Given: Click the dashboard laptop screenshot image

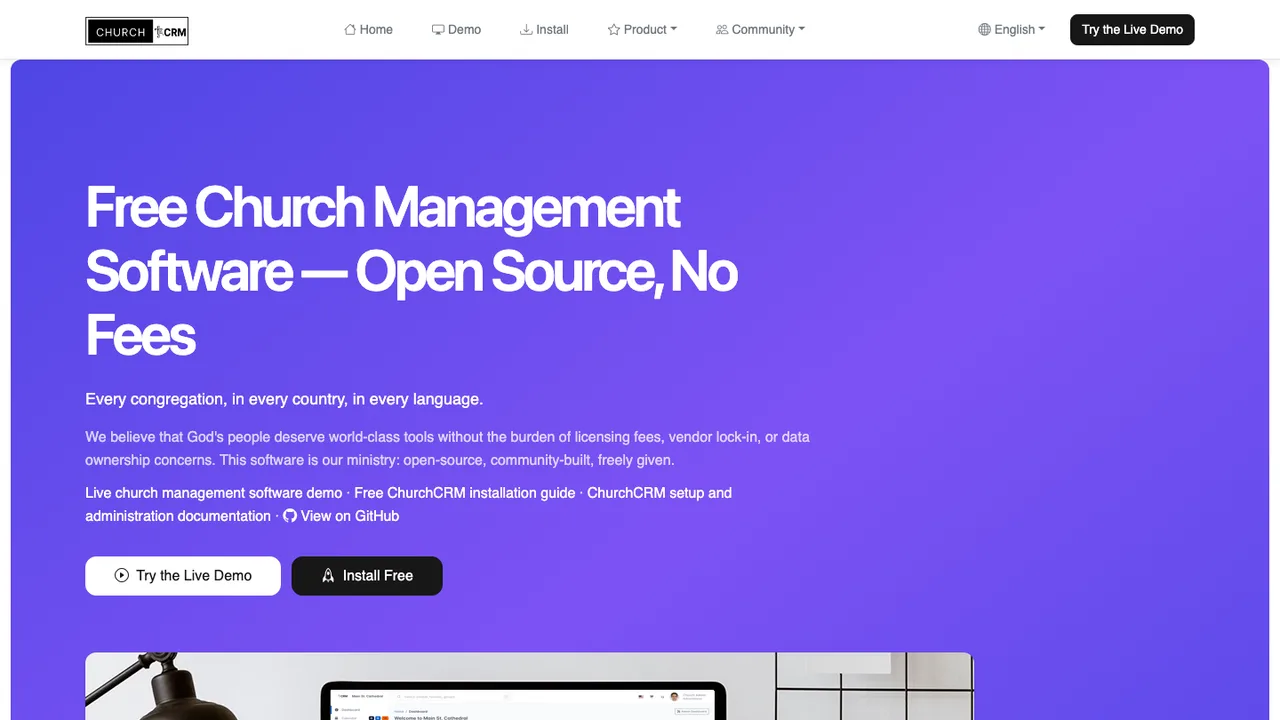Looking at the screenshot, I should 529,686.
